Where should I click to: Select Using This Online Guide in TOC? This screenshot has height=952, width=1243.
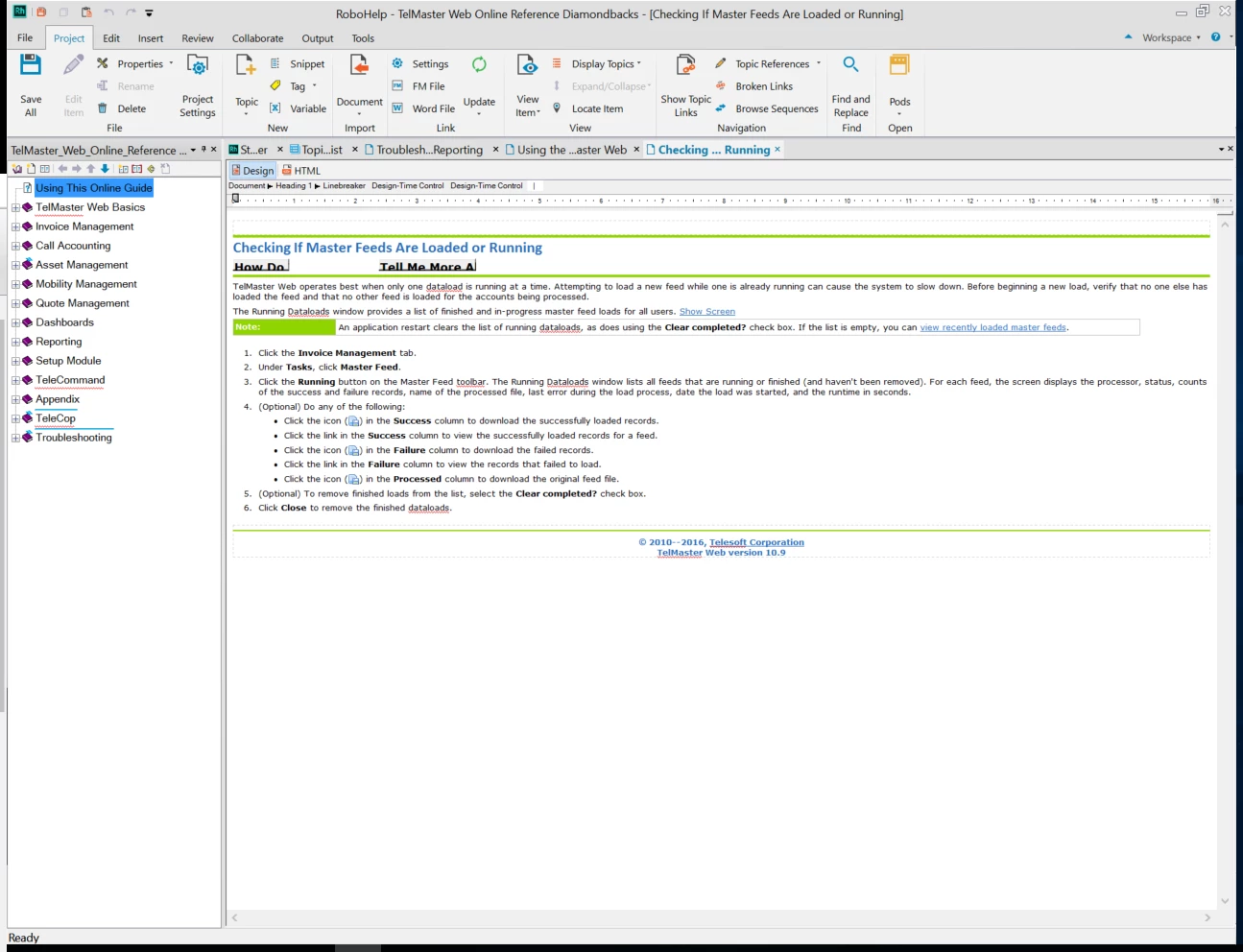(94, 188)
